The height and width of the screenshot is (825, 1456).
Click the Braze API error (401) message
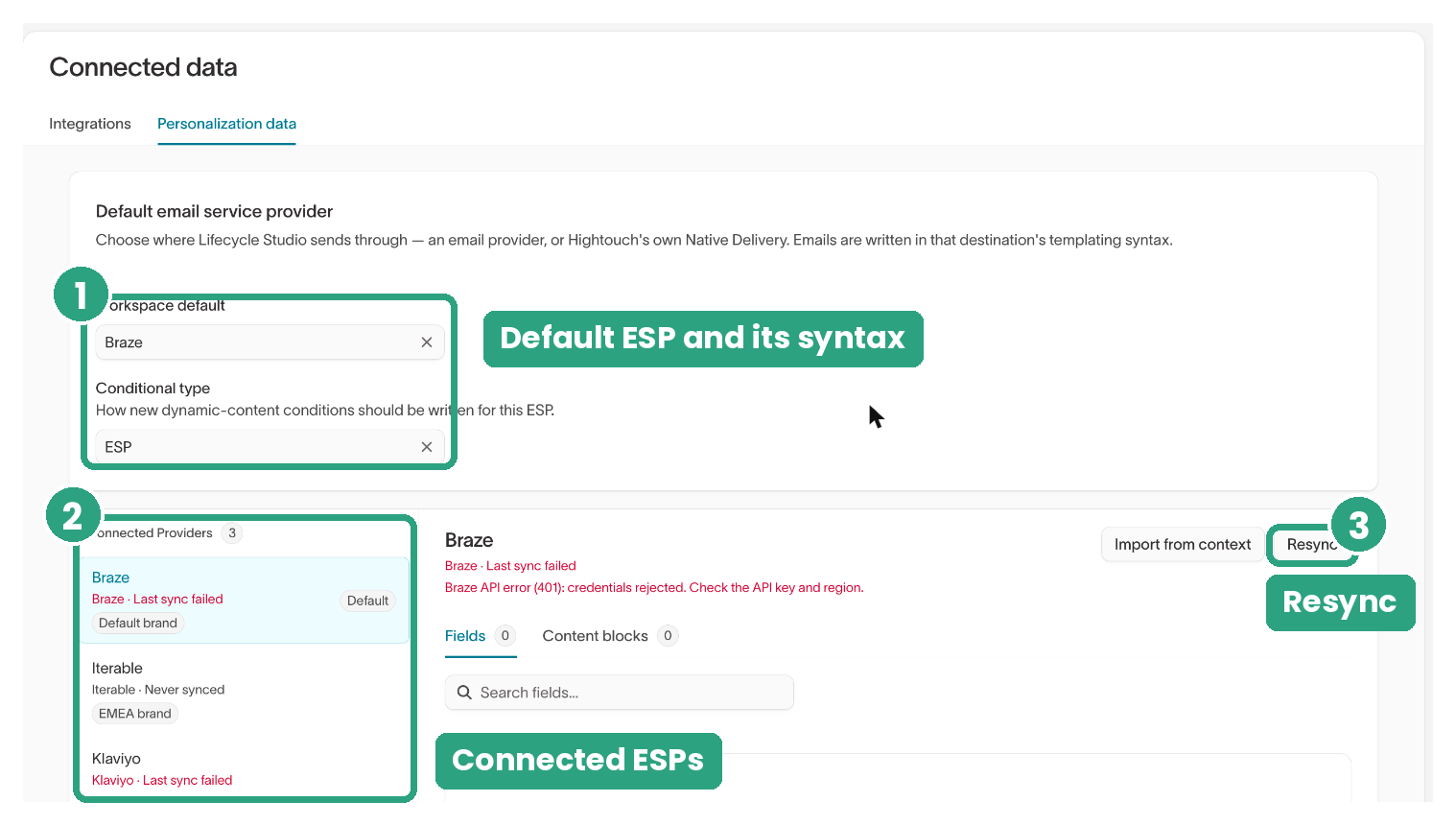point(654,588)
